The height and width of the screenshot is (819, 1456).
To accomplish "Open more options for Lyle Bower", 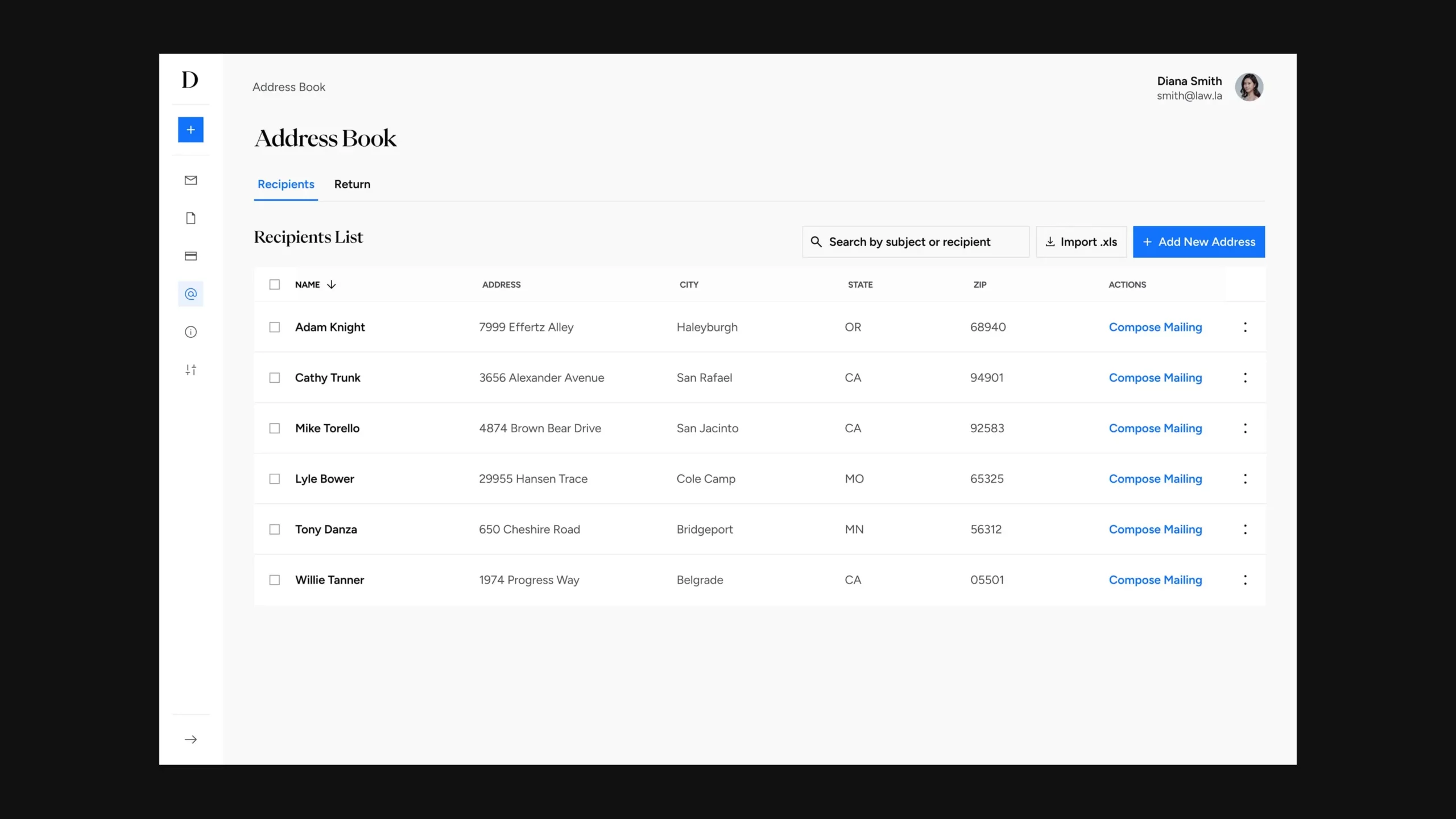I will [1245, 479].
